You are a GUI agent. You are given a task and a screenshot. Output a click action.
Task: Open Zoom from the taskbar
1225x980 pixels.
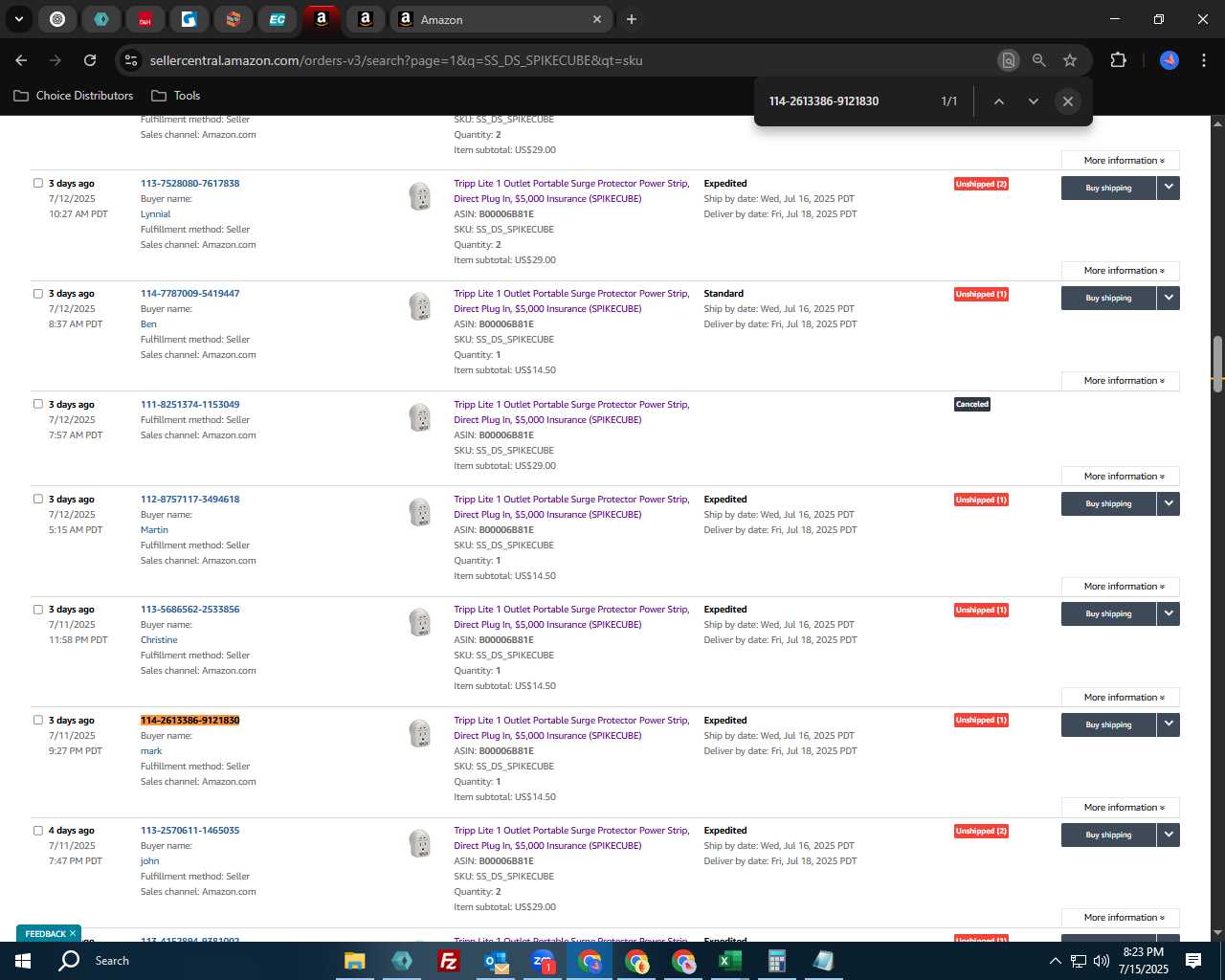pyautogui.click(x=543, y=961)
